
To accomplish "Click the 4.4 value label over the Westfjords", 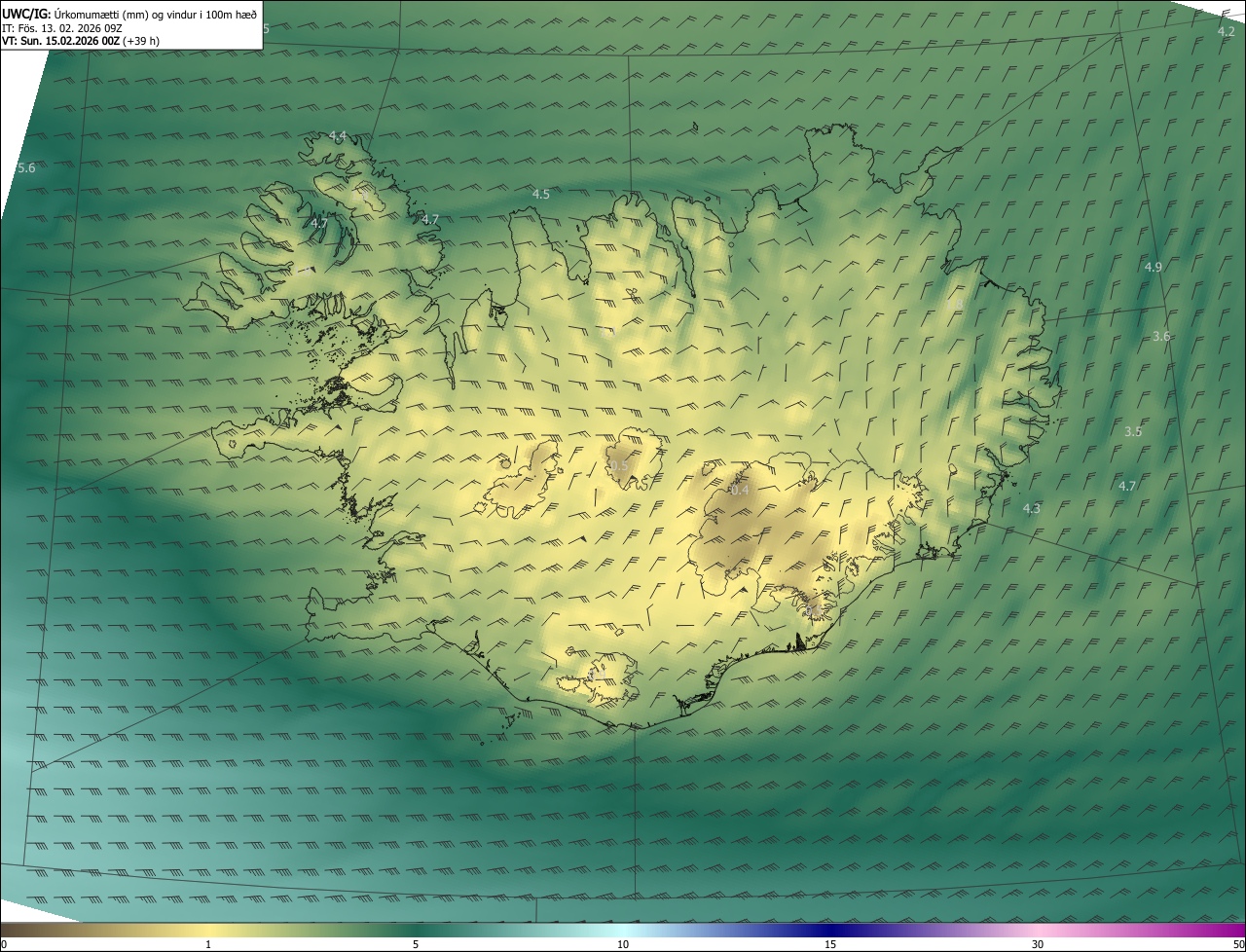I will [x=337, y=136].
